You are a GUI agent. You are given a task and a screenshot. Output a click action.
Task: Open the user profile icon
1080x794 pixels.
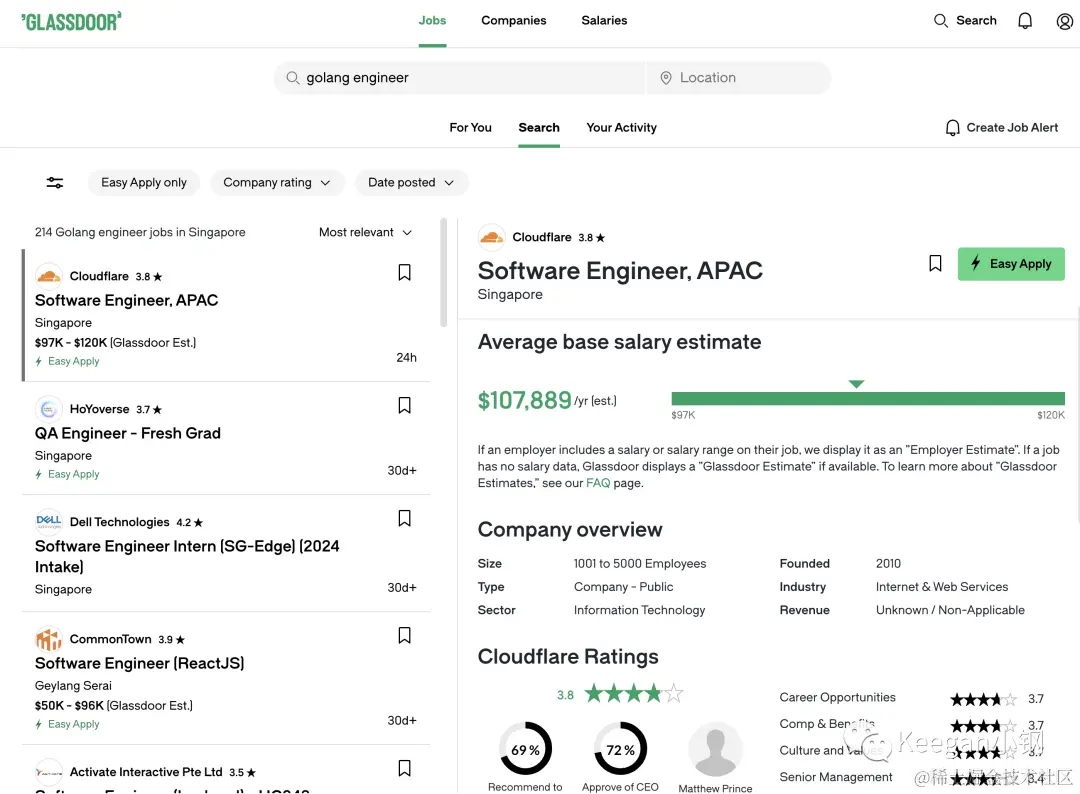tap(1065, 21)
